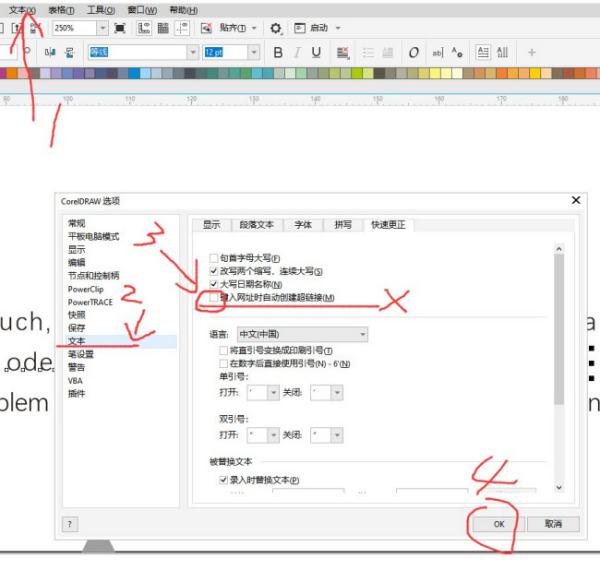Open options via the gear icon
This screenshot has width=600, height=582.
tap(276, 28)
